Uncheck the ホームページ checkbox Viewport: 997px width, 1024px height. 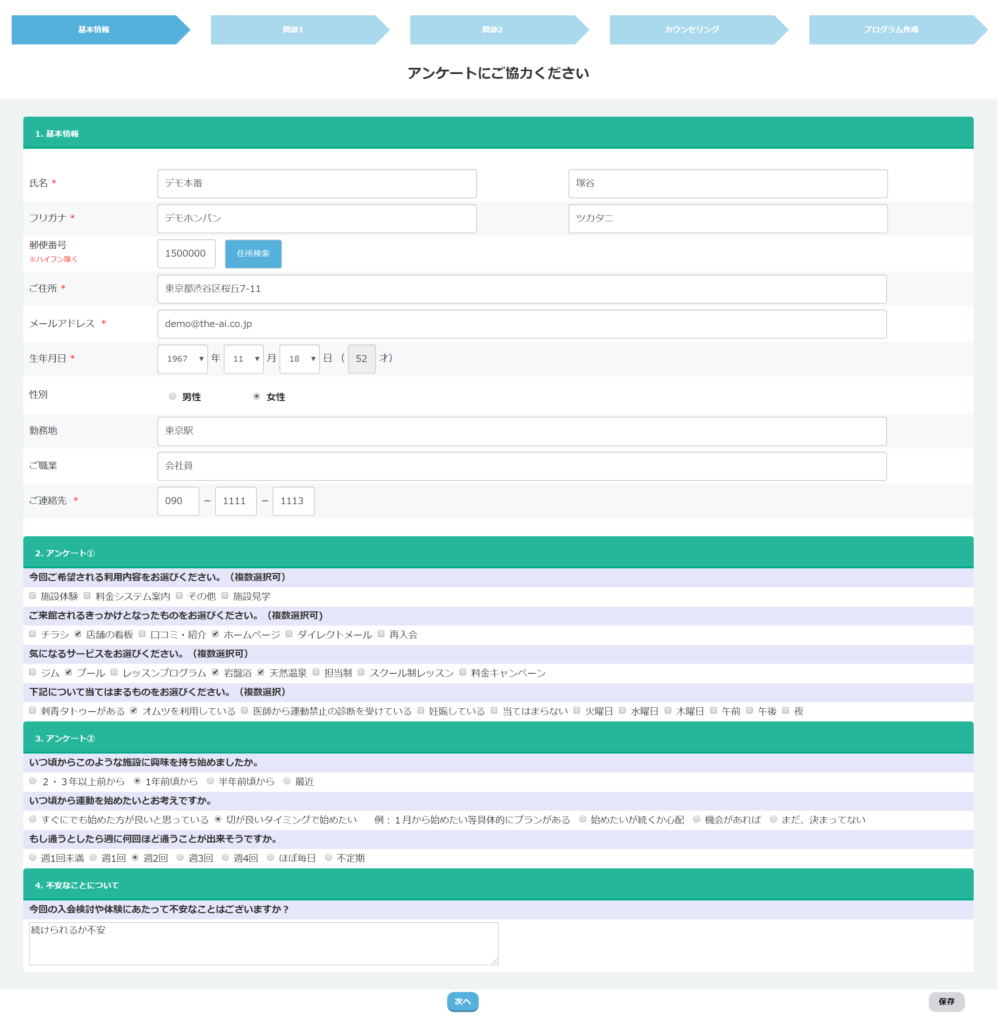[x=215, y=634]
